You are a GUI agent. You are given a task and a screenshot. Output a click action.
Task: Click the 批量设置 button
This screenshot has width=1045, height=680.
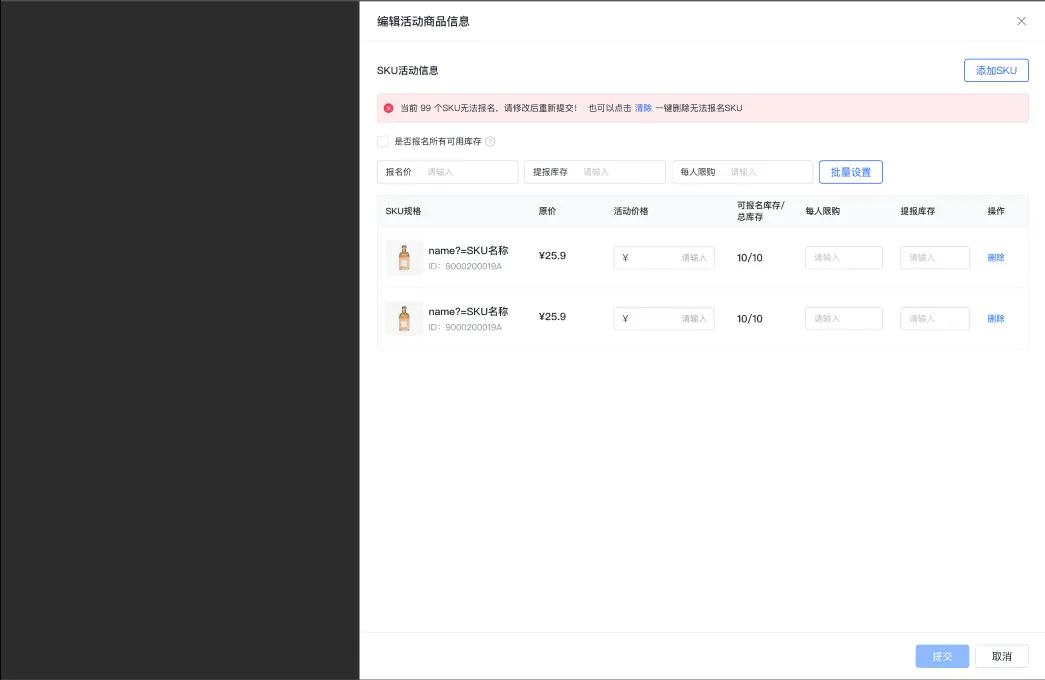pyautogui.click(x=850, y=172)
